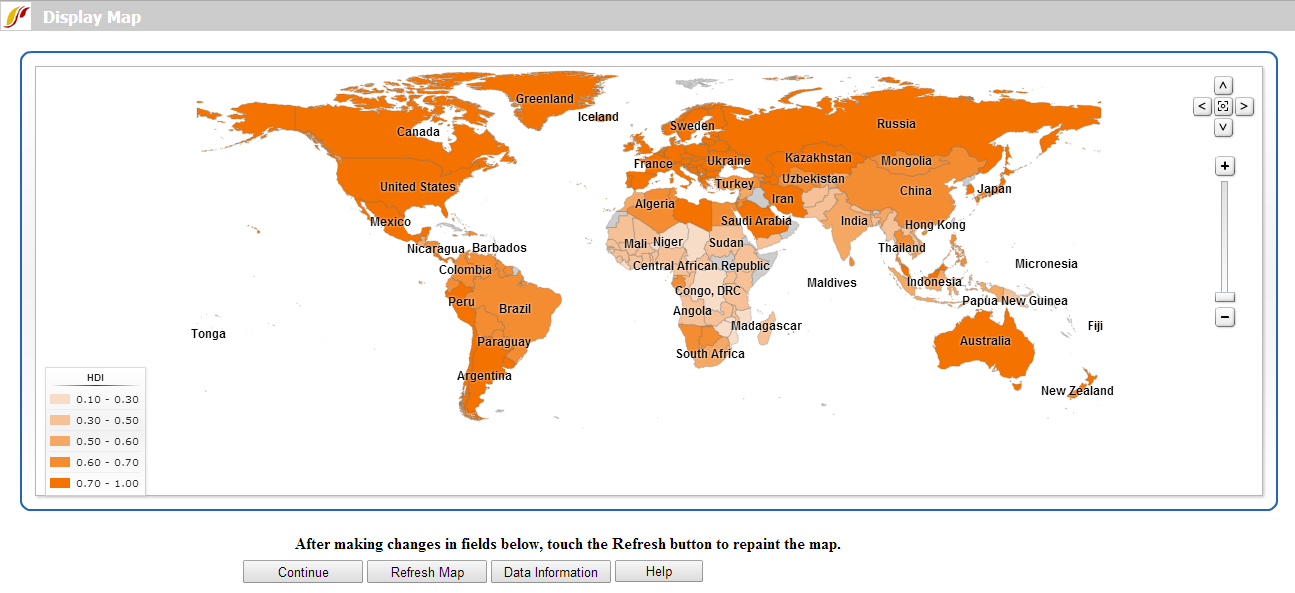Click the zoom level slider handle
Screen dimensions: 1295x593
pos(1224,296)
